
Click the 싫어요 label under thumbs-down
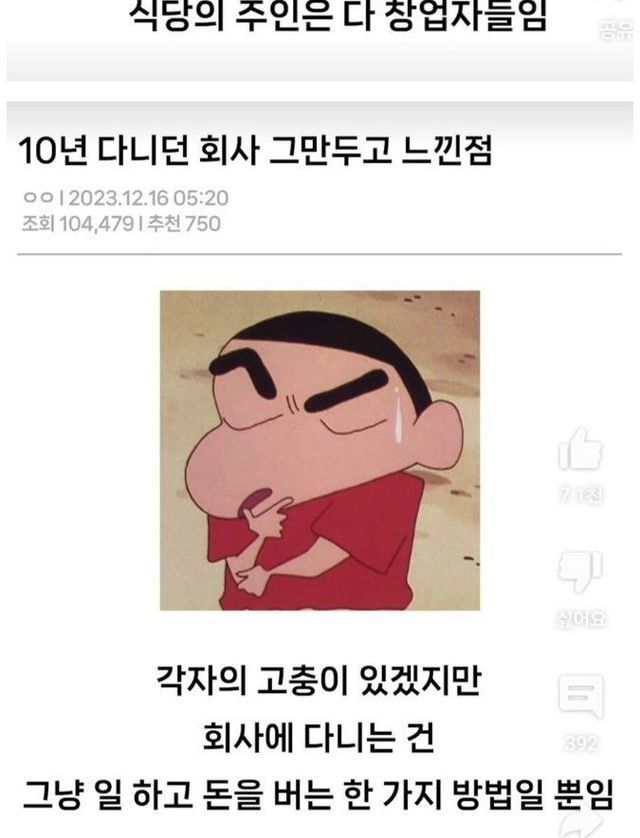[581, 620]
